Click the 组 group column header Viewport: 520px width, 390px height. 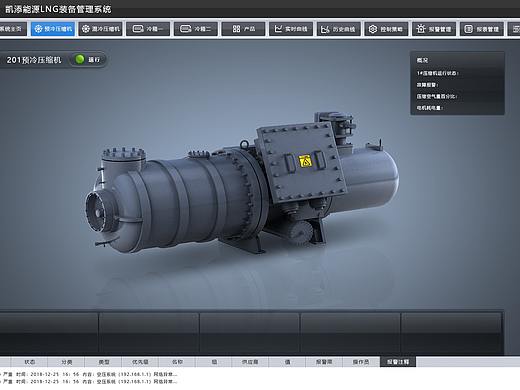(x=214, y=362)
